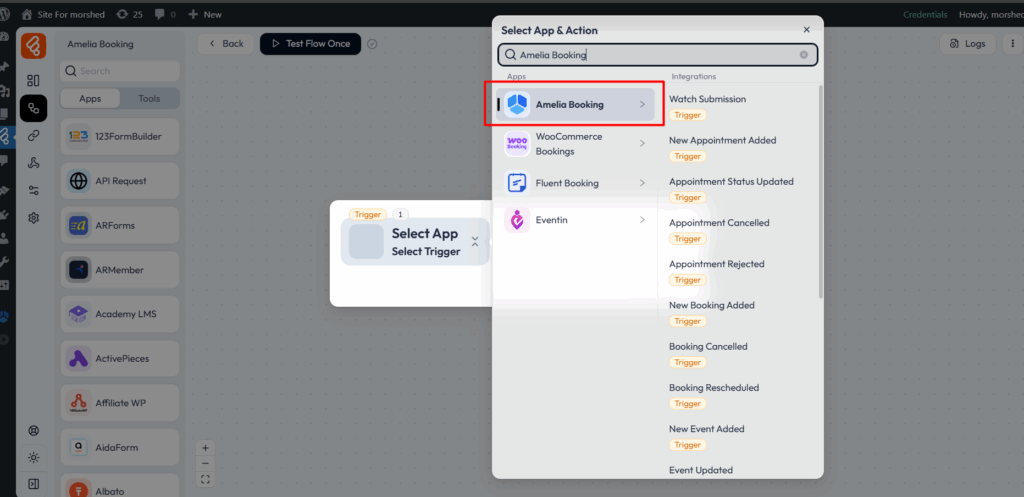Open the comments bubble icon in admin bar
Viewport: 1024px width, 497px height.
click(x=160, y=14)
